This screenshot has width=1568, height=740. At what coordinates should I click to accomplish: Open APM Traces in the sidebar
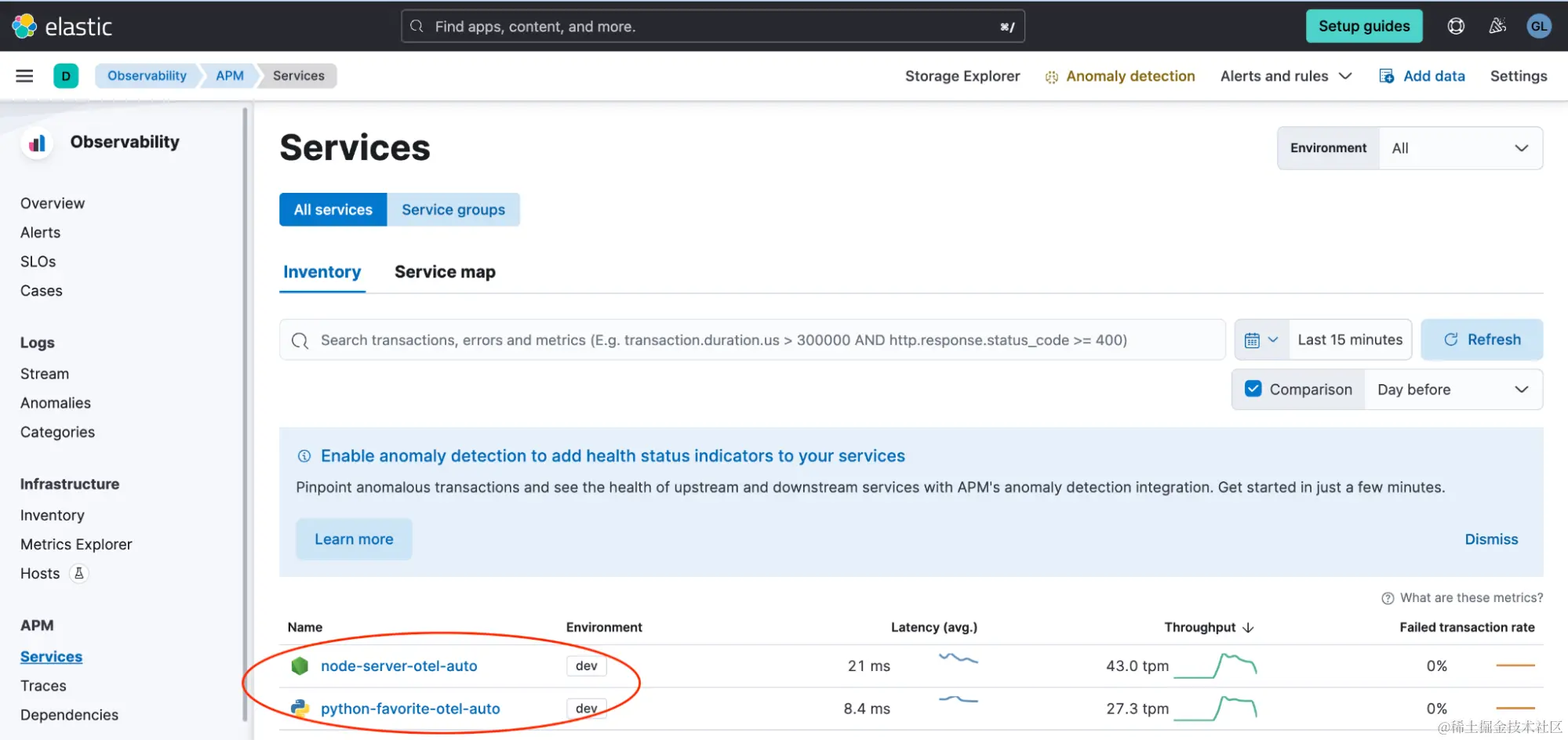tap(43, 686)
